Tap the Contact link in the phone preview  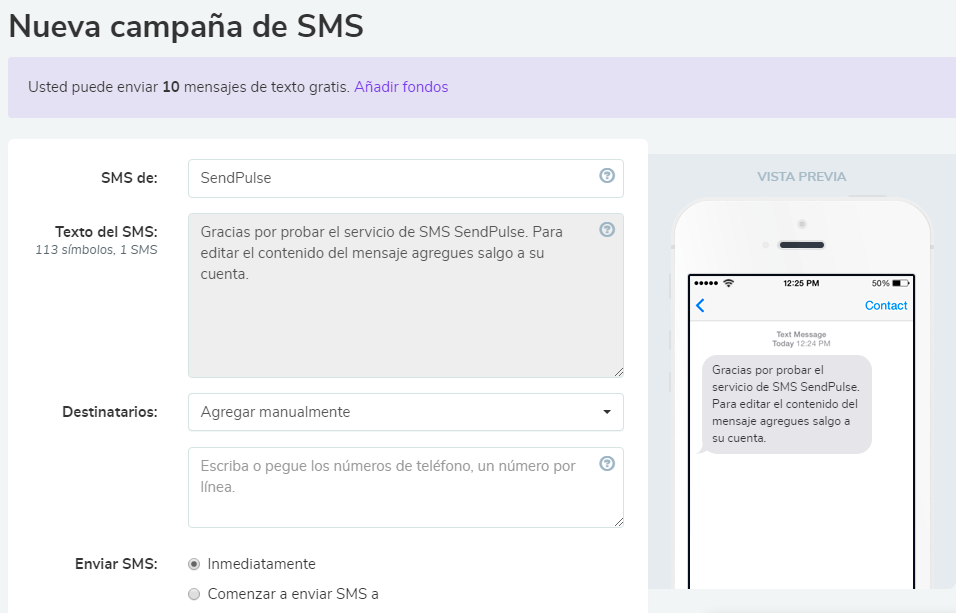[x=885, y=306]
